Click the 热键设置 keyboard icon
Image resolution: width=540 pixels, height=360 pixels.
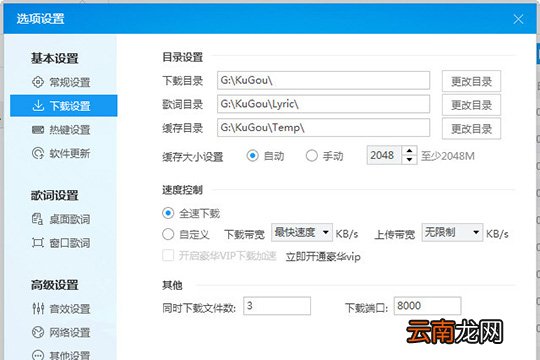click(x=38, y=130)
